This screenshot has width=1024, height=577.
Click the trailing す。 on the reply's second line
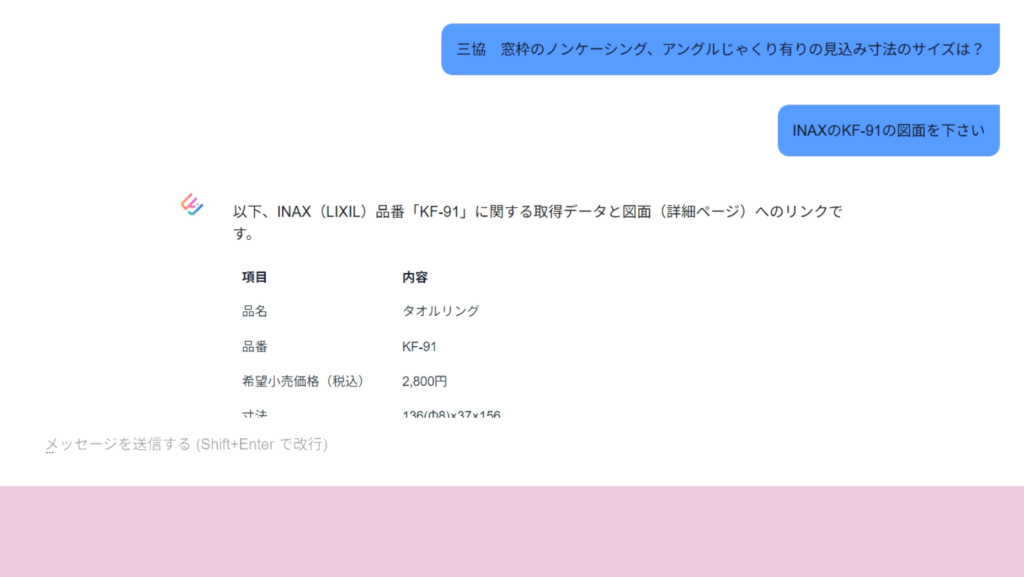[x=244, y=236]
